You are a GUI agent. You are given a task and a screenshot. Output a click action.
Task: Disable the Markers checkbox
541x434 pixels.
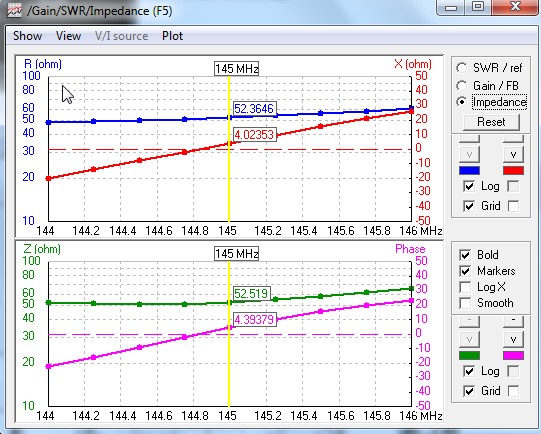(x=465, y=271)
